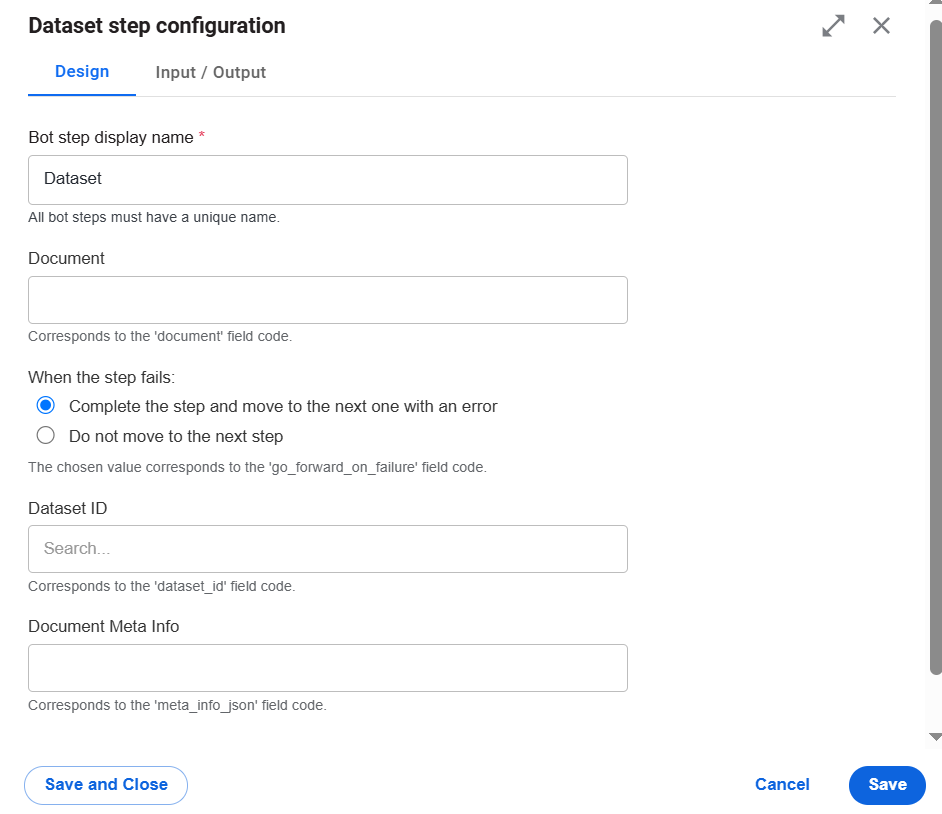This screenshot has width=942, height=814.
Task: Click into the Document input field
Action: coord(328,300)
